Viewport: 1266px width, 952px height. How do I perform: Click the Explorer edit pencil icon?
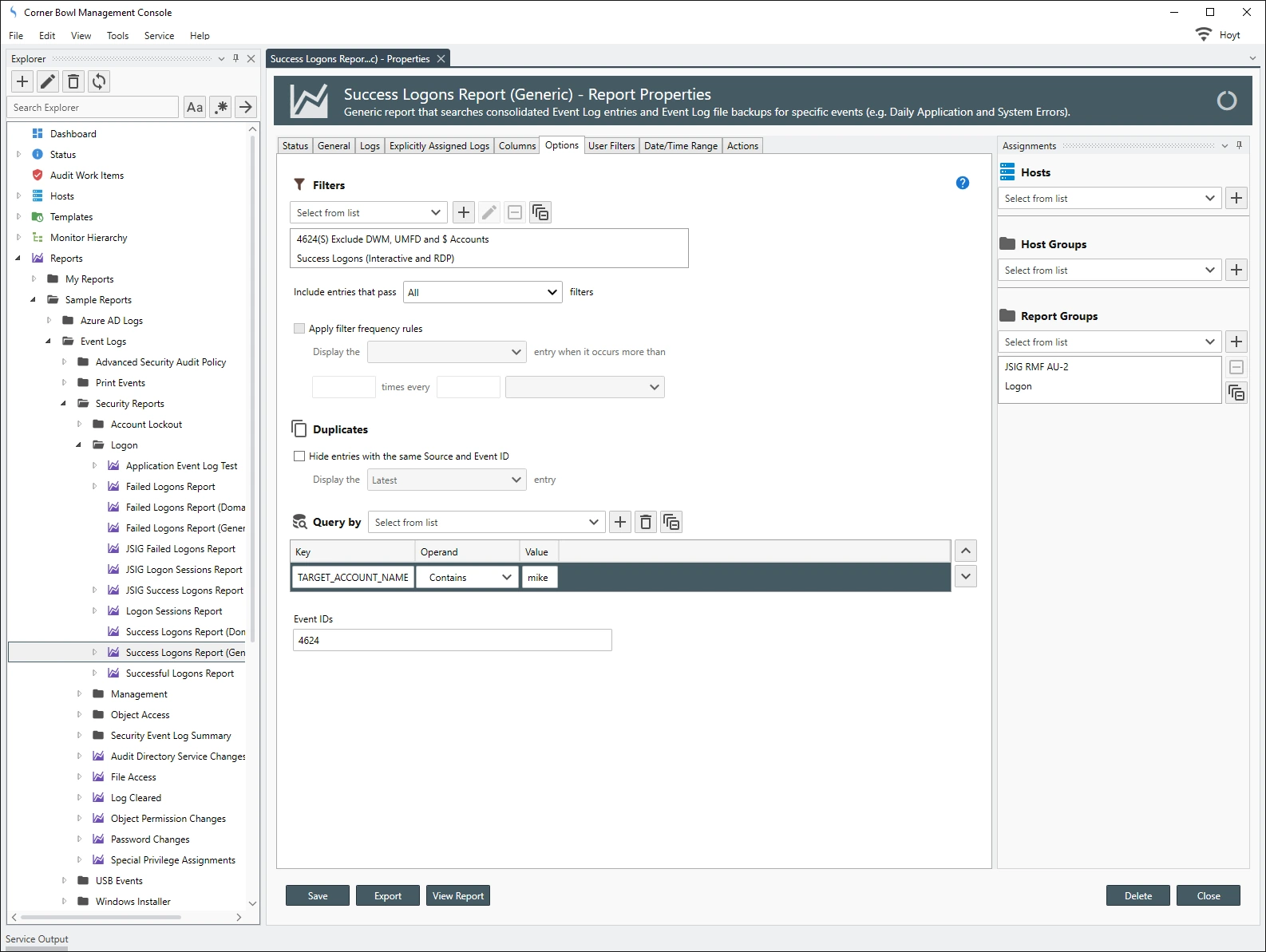pos(48,81)
